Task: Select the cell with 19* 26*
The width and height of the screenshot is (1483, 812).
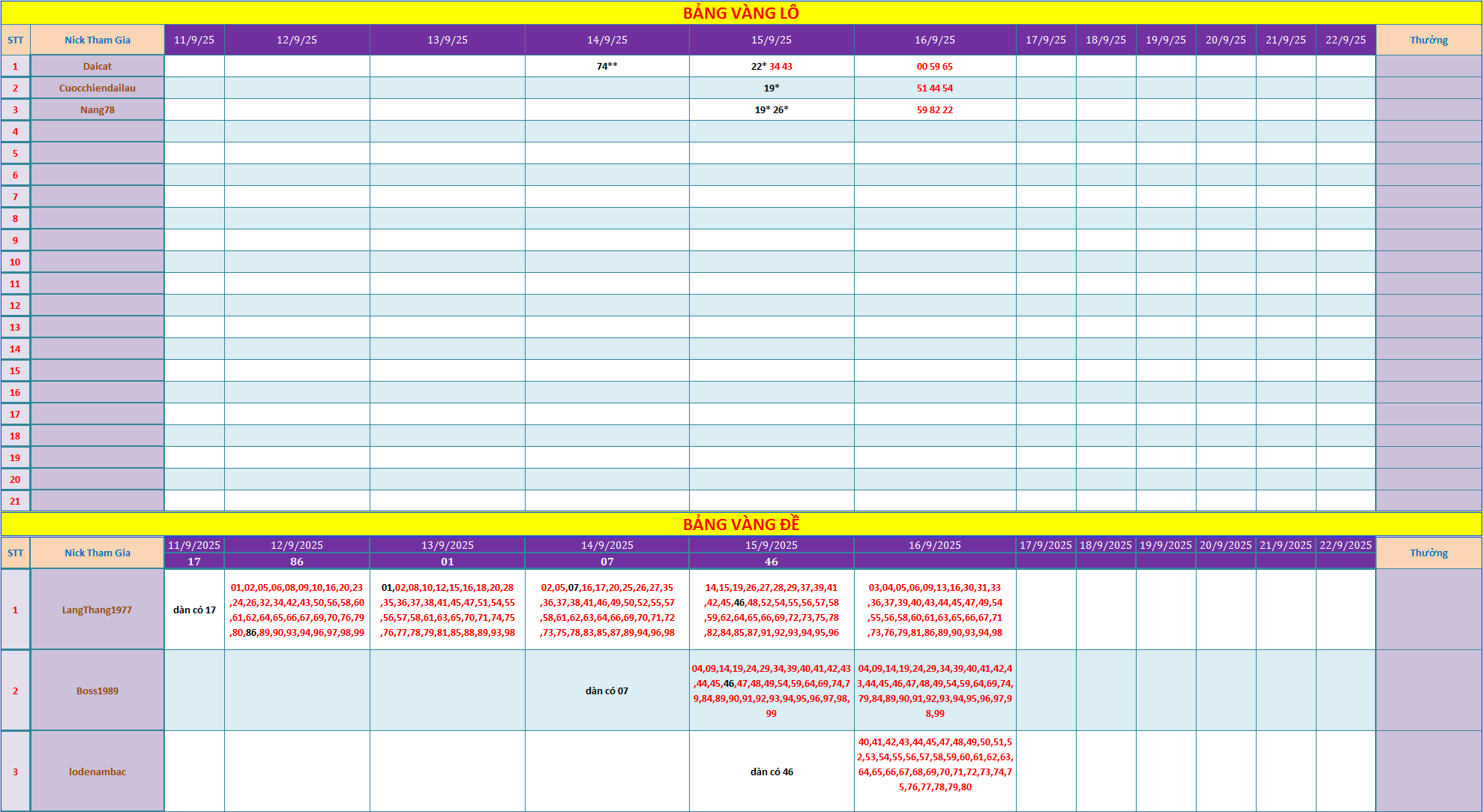Action: (x=771, y=109)
